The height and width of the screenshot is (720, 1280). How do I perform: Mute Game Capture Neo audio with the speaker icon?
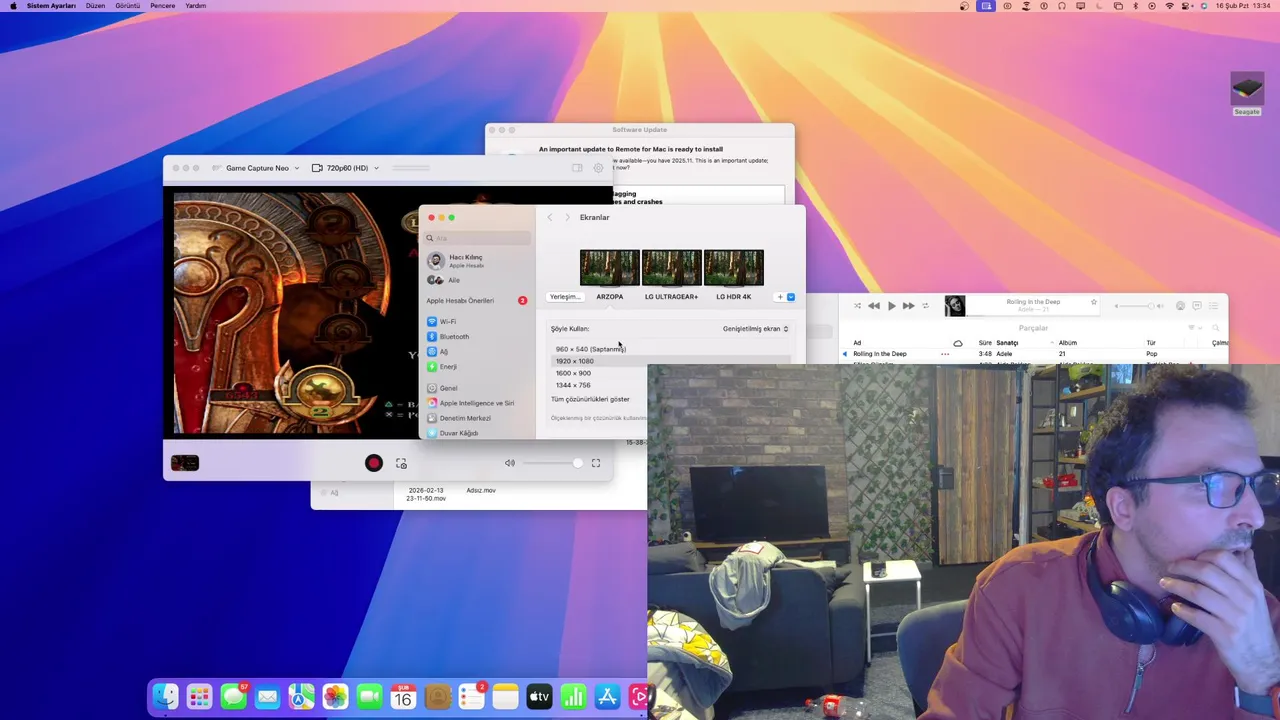[x=510, y=463]
